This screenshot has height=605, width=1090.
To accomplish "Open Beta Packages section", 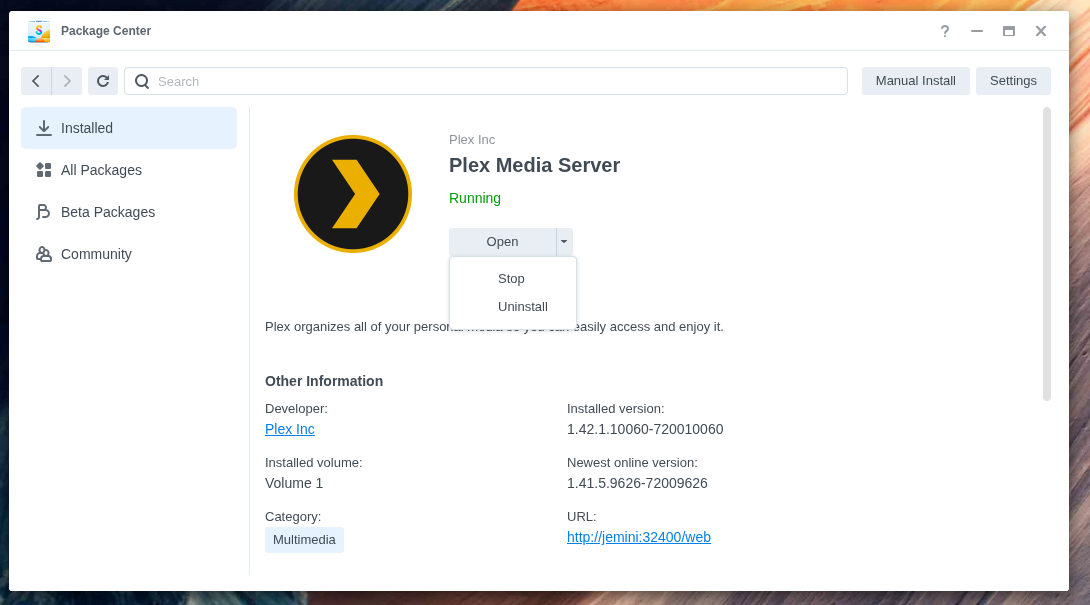I will [129, 212].
